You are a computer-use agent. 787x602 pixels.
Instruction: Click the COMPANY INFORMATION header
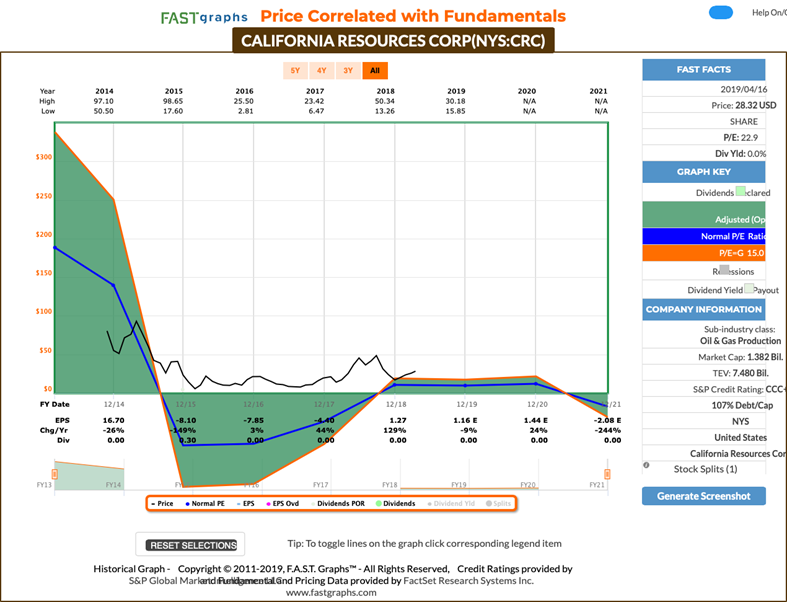tap(704, 309)
